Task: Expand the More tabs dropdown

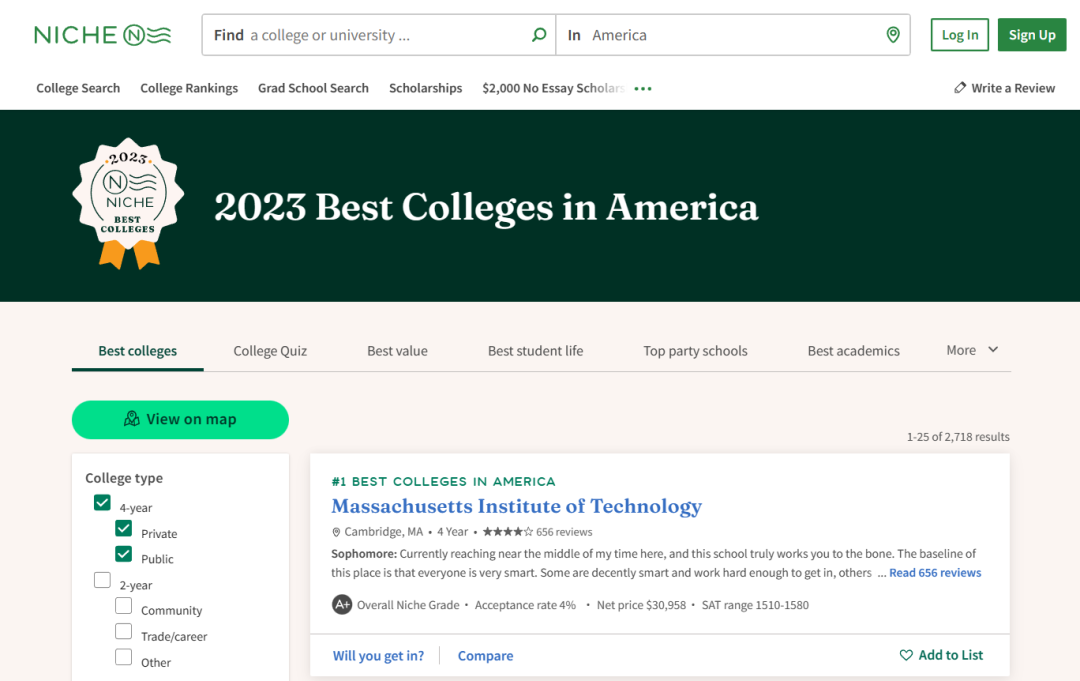Action: pyautogui.click(x=972, y=350)
